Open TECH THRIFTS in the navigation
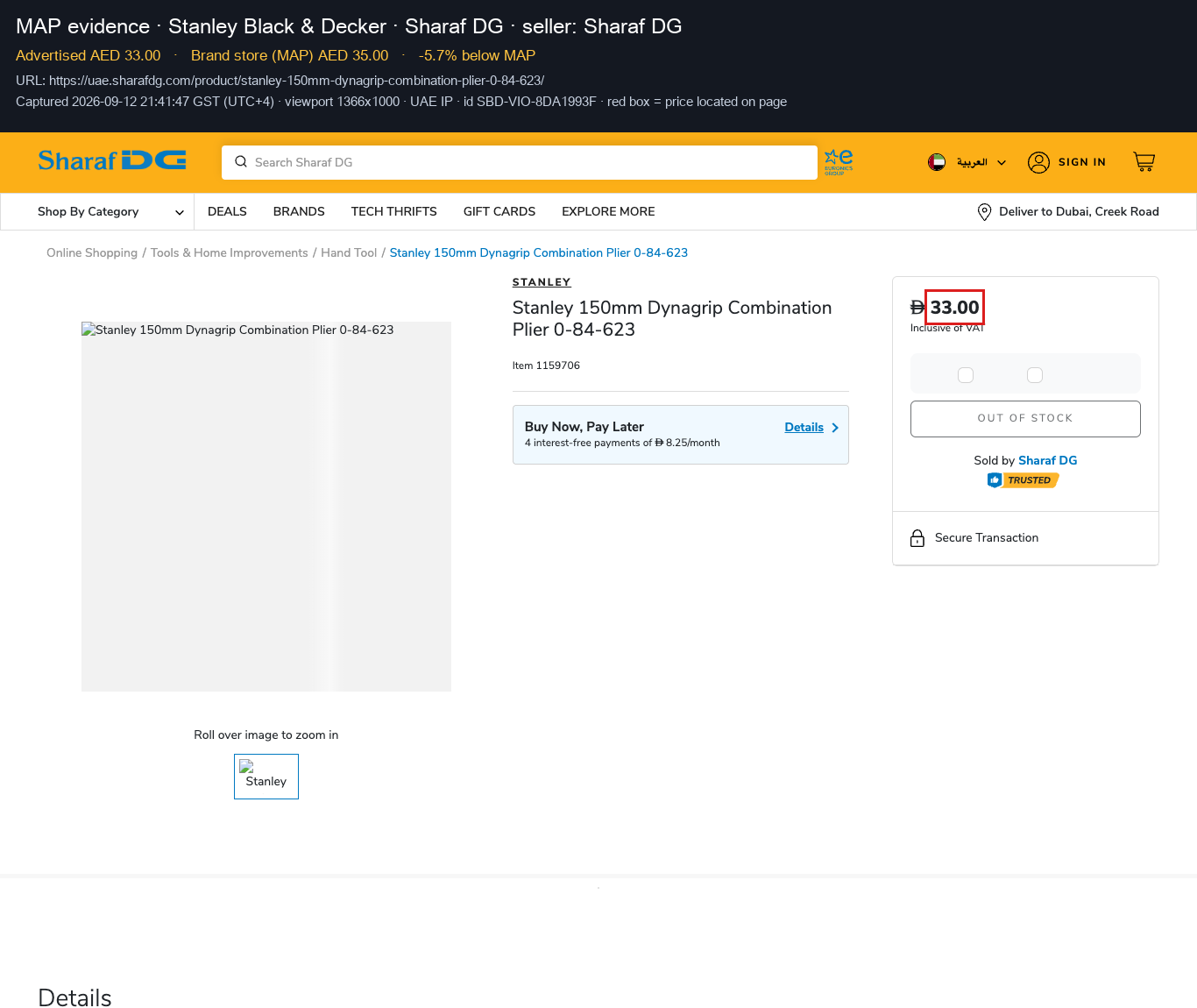Screen dimensions: 1197x1008 click(x=394, y=212)
